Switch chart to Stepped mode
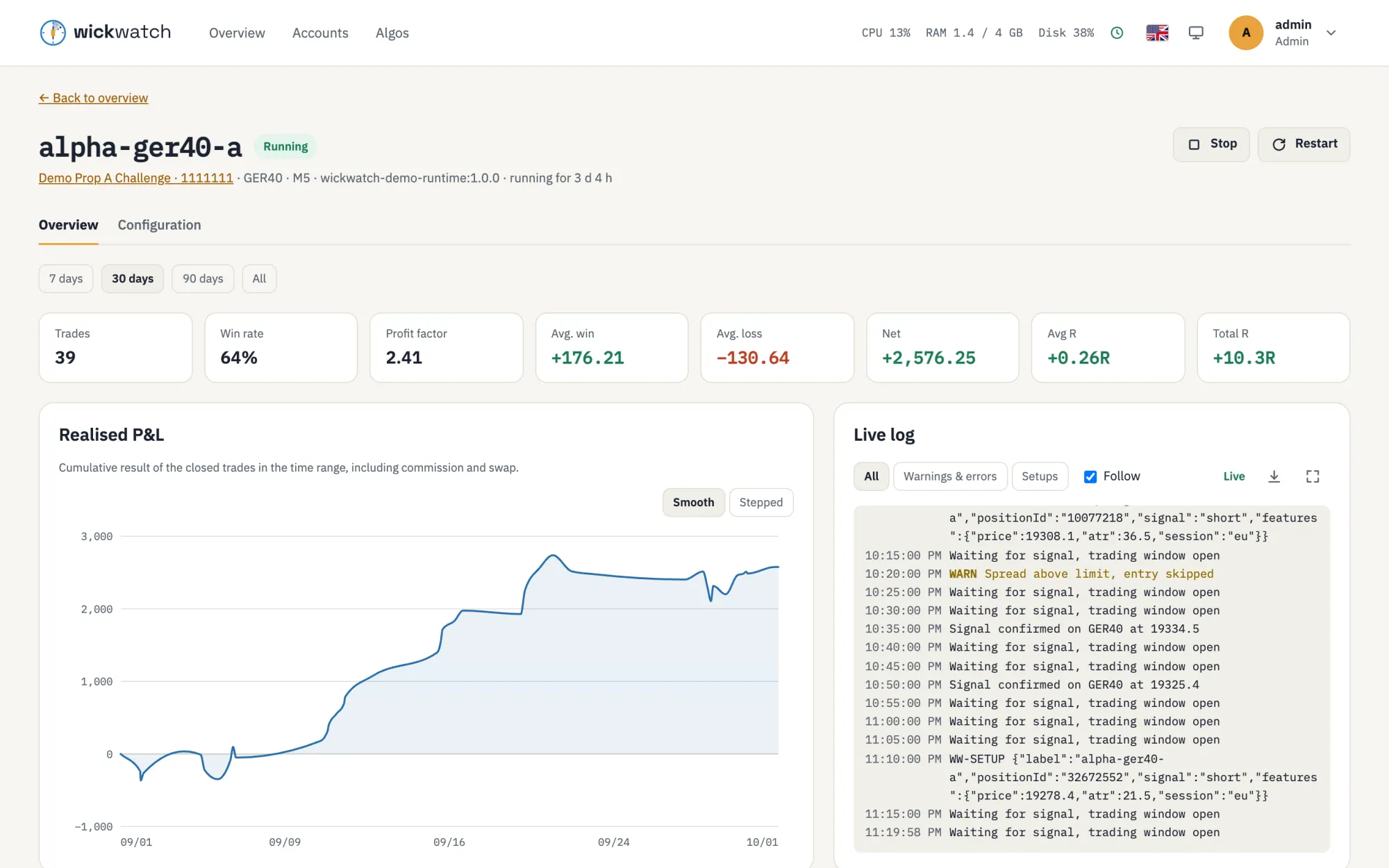 (760, 502)
